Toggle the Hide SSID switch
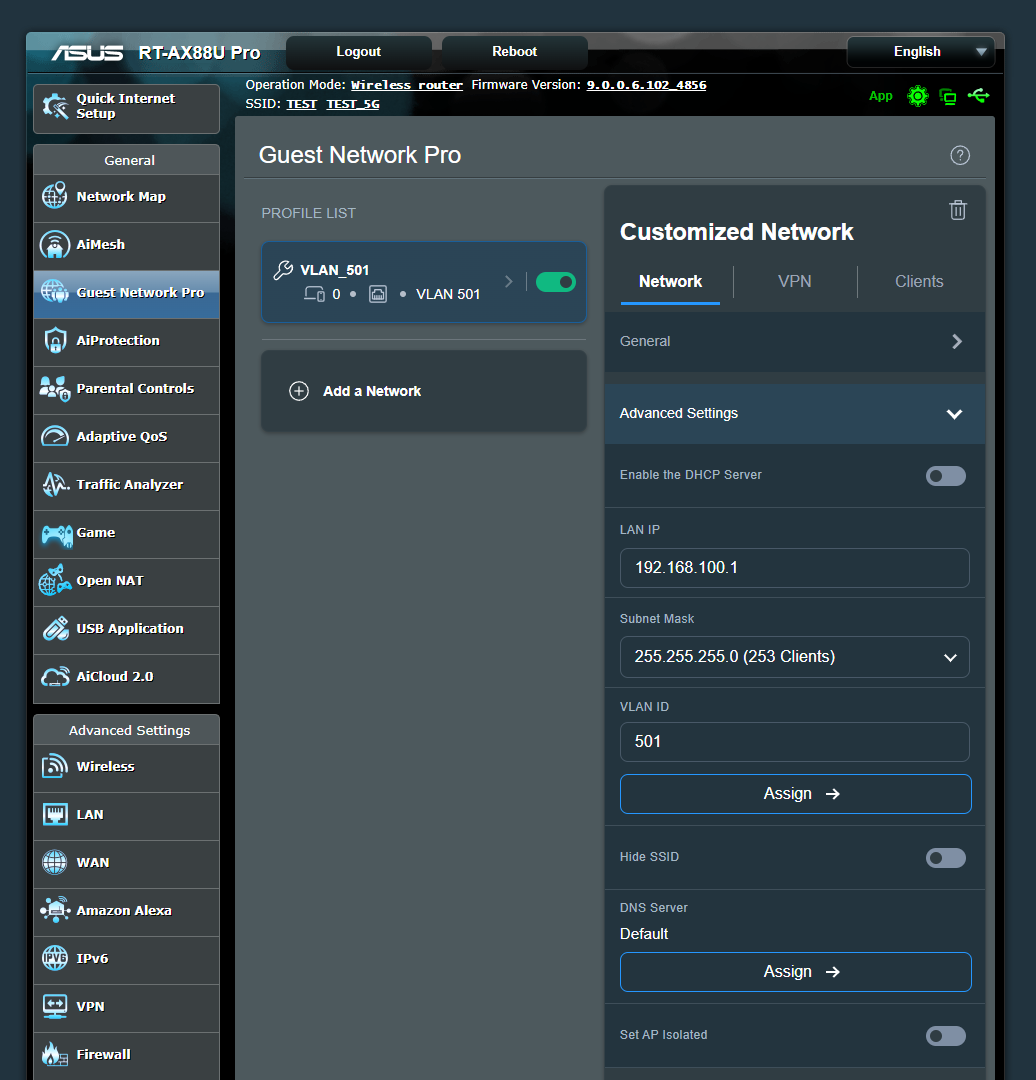This screenshot has width=1036, height=1080. tap(945, 858)
